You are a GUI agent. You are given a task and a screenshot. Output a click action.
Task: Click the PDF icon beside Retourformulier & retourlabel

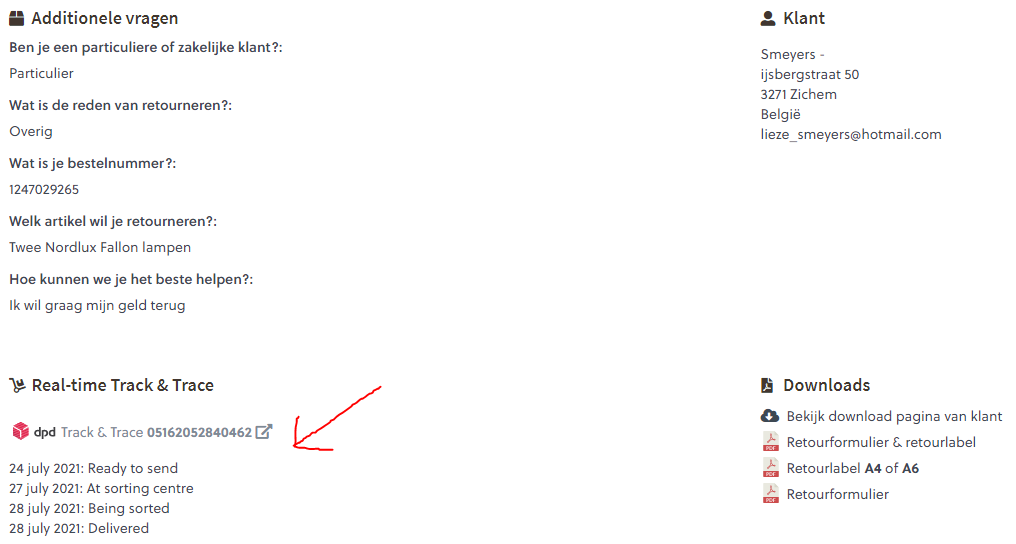point(770,442)
